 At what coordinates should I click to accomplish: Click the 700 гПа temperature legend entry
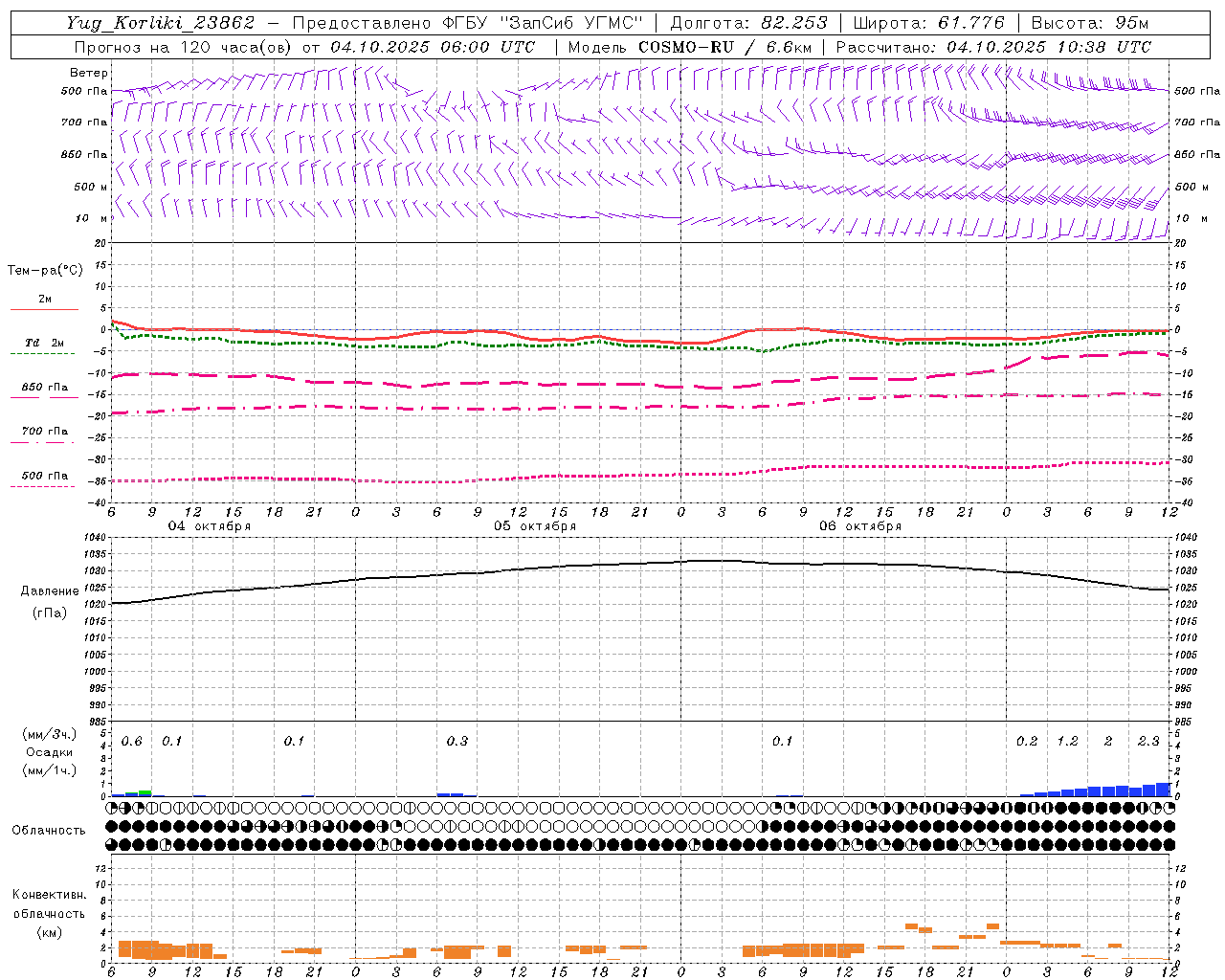[x=44, y=432]
